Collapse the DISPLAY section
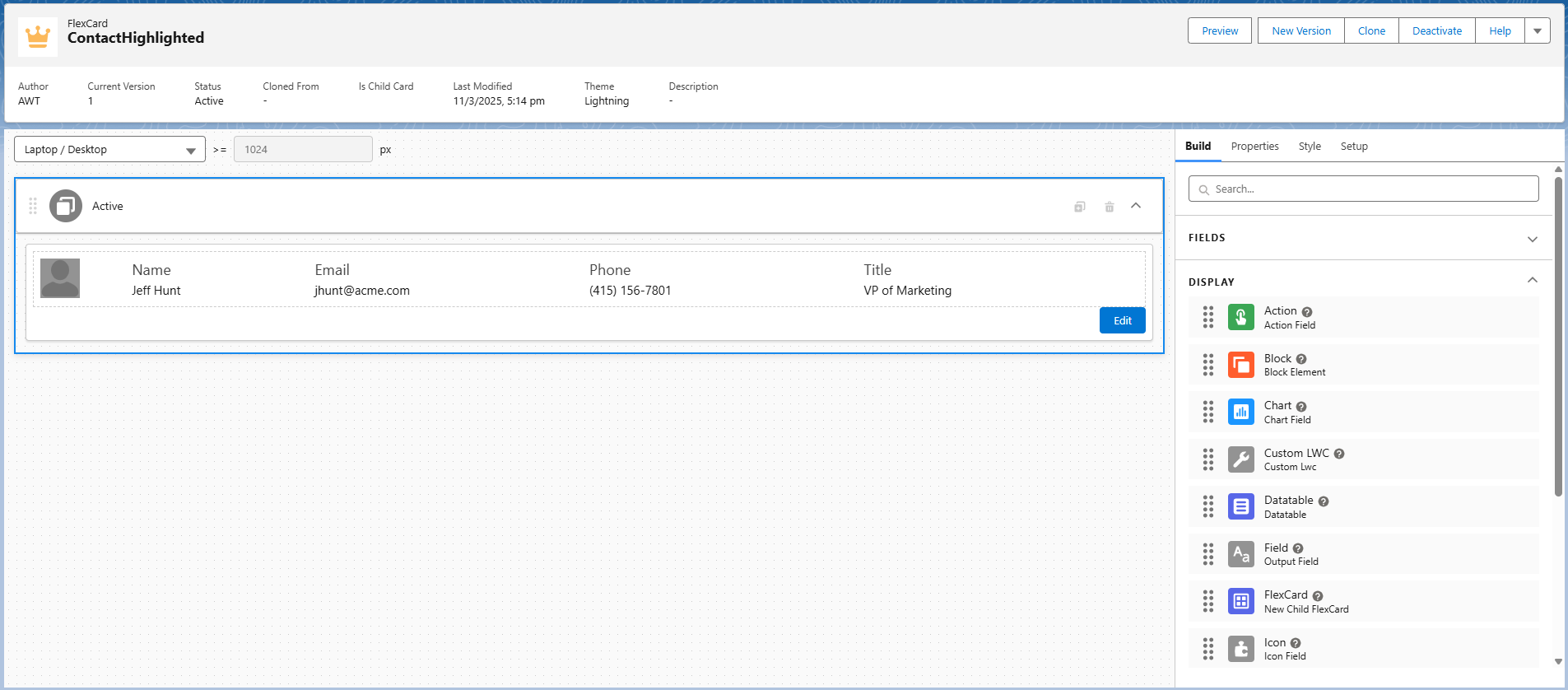This screenshot has height=690, width=1568. [x=1532, y=281]
